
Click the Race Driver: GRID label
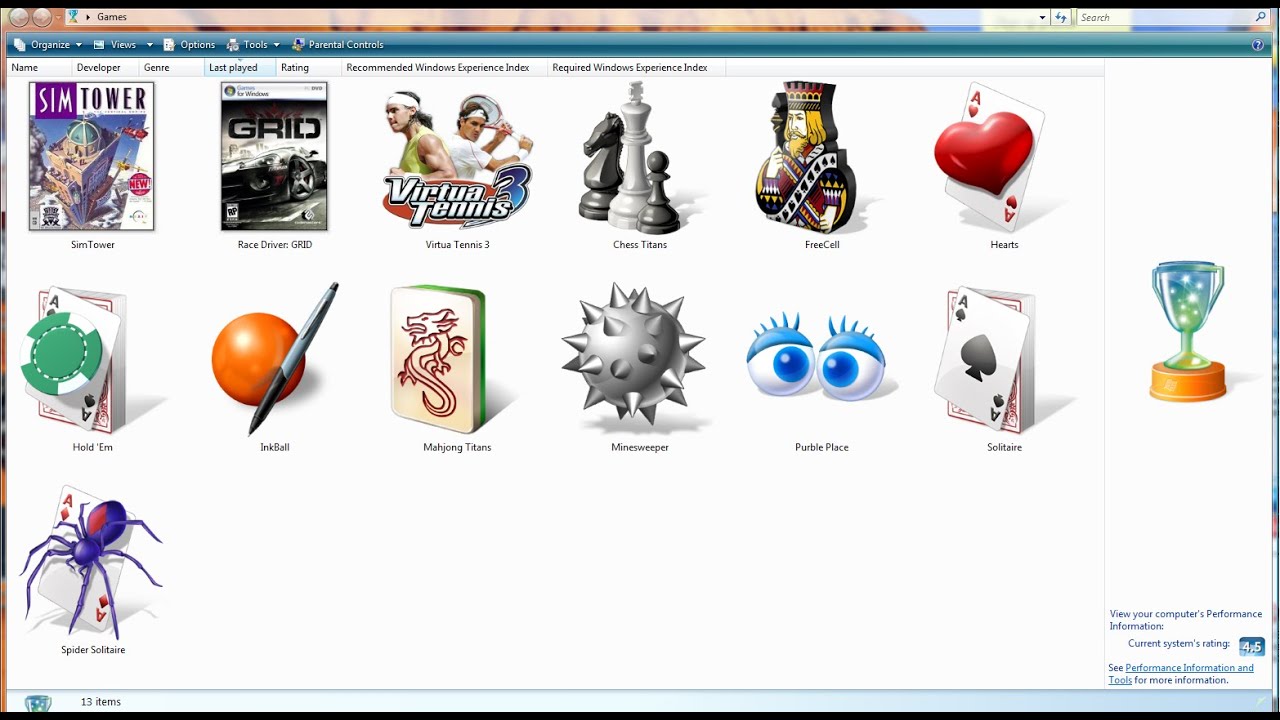[x=275, y=245]
